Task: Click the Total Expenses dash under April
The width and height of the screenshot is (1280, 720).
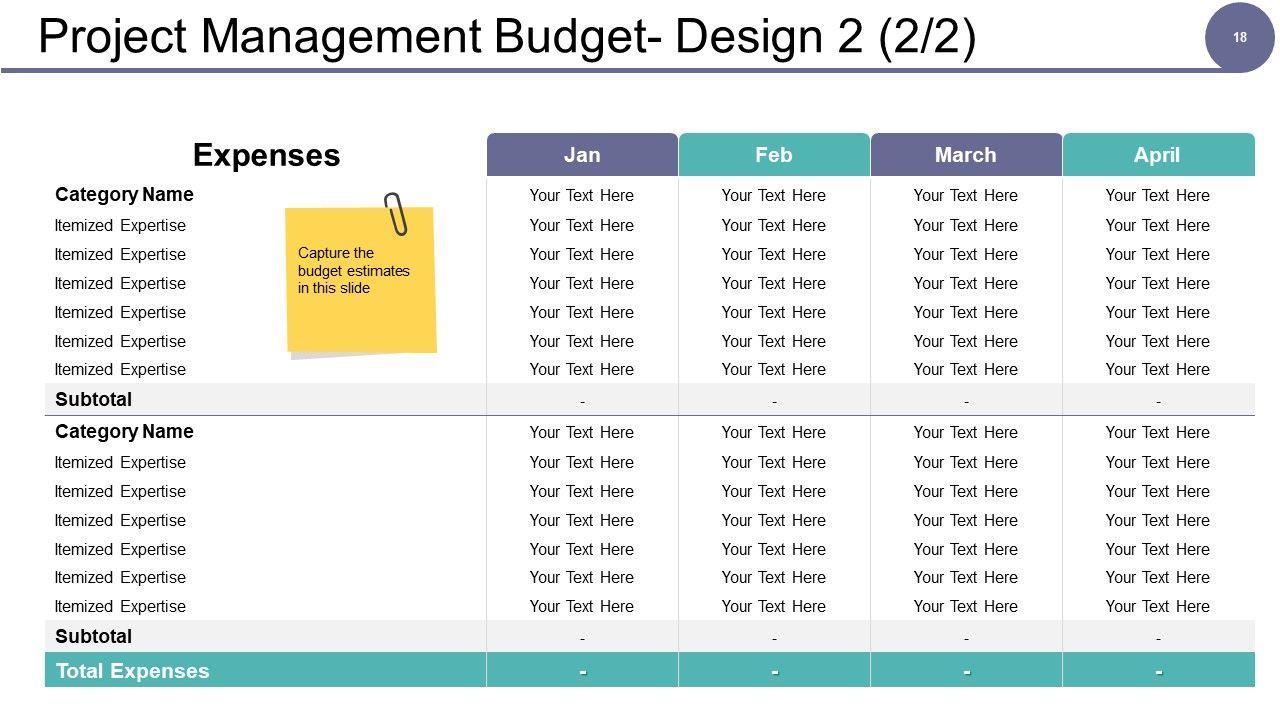Action: (x=1158, y=671)
